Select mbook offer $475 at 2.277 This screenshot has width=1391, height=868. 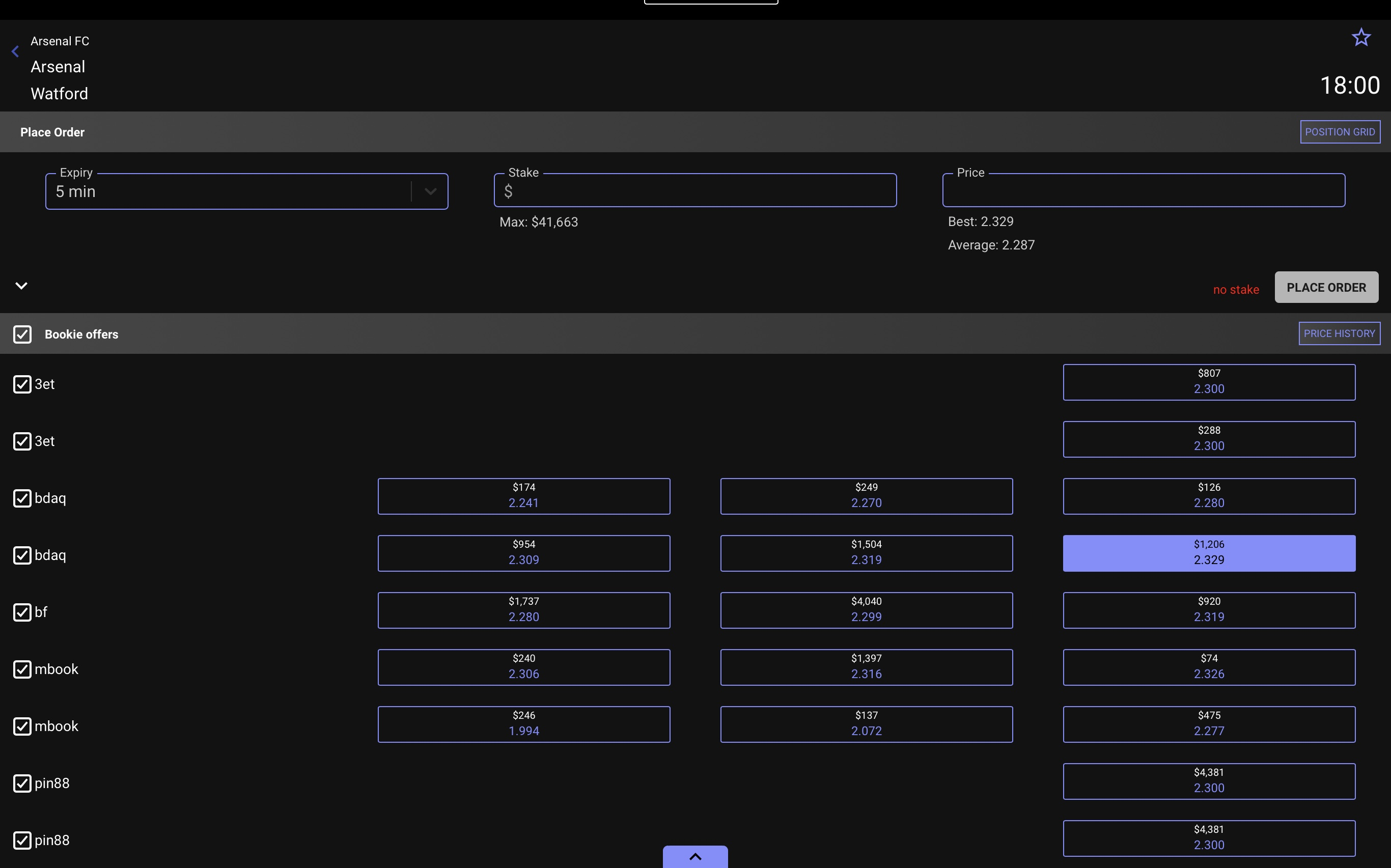click(x=1209, y=724)
